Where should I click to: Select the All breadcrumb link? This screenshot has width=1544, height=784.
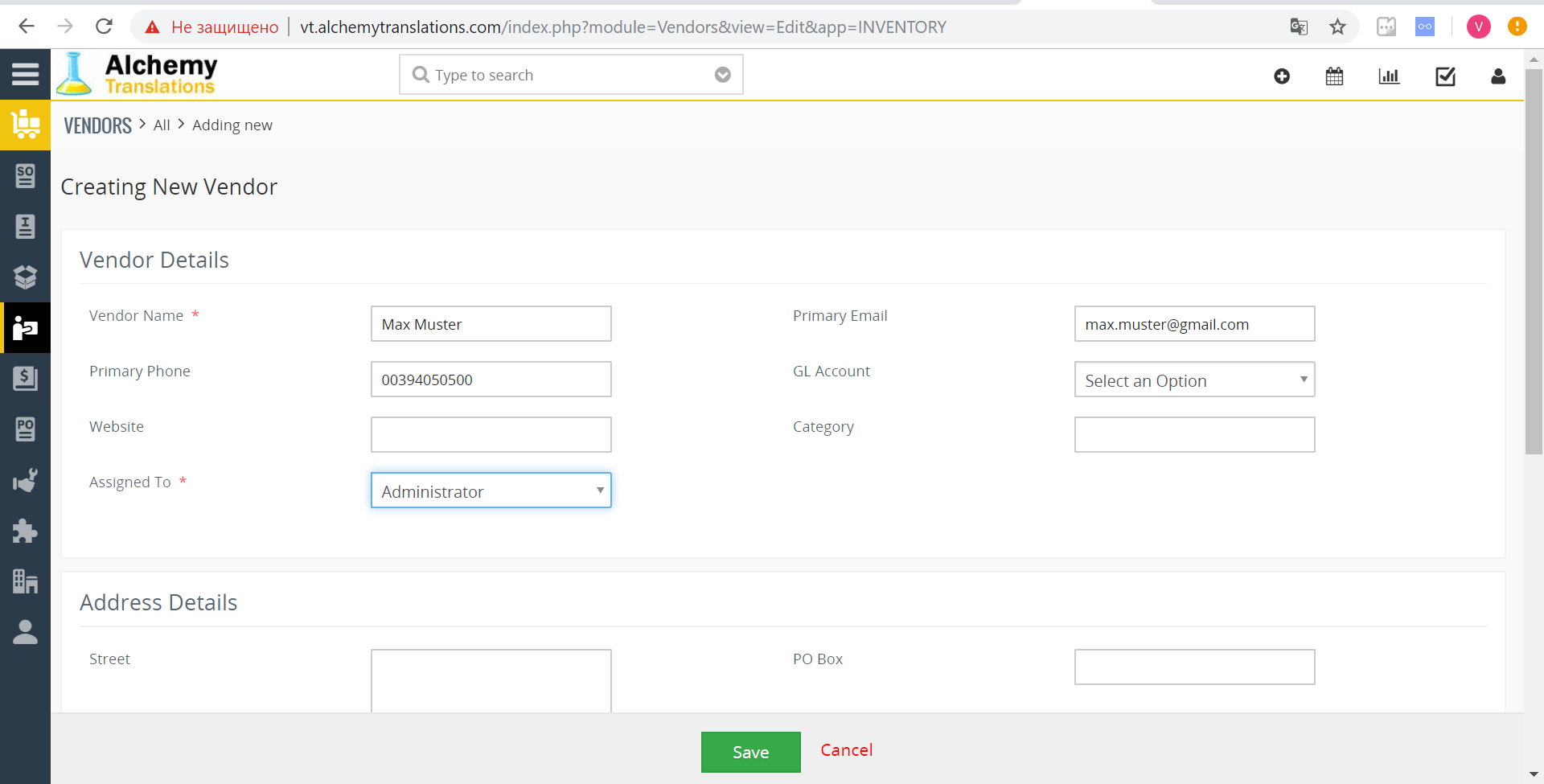click(162, 125)
